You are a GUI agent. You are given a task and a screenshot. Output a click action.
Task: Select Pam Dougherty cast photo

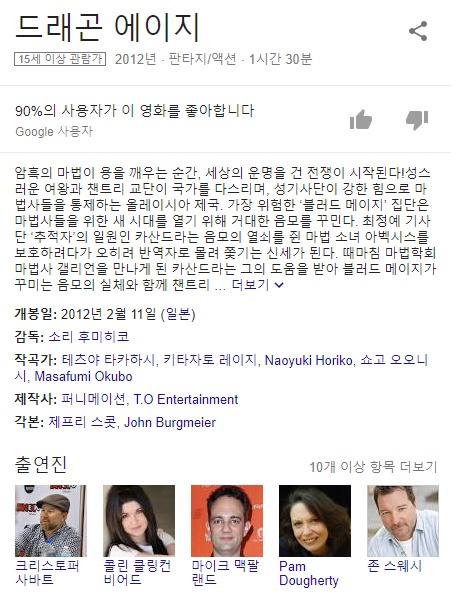pyautogui.click(x=315, y=521)
